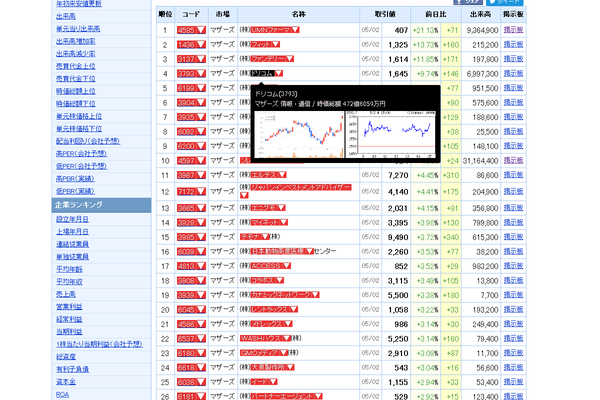
Task: Open sidebar link 出来高
Action: pyautogui.click(x=66, y=16)
